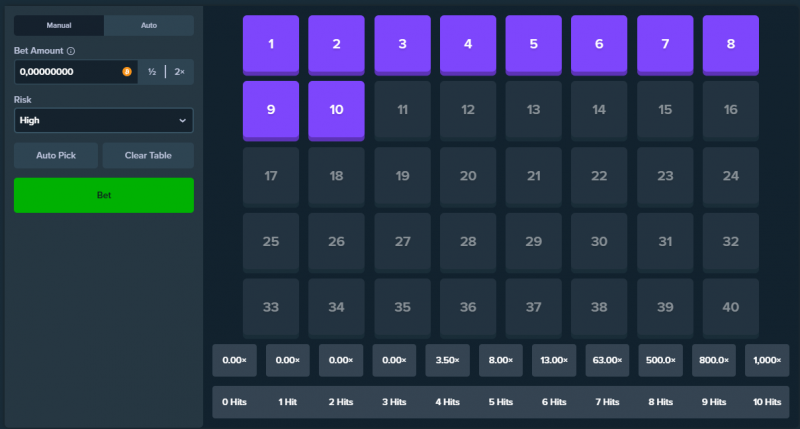The image size is (800, 429).
Task: Select keno tile number 39
Action: coord(665,308)
